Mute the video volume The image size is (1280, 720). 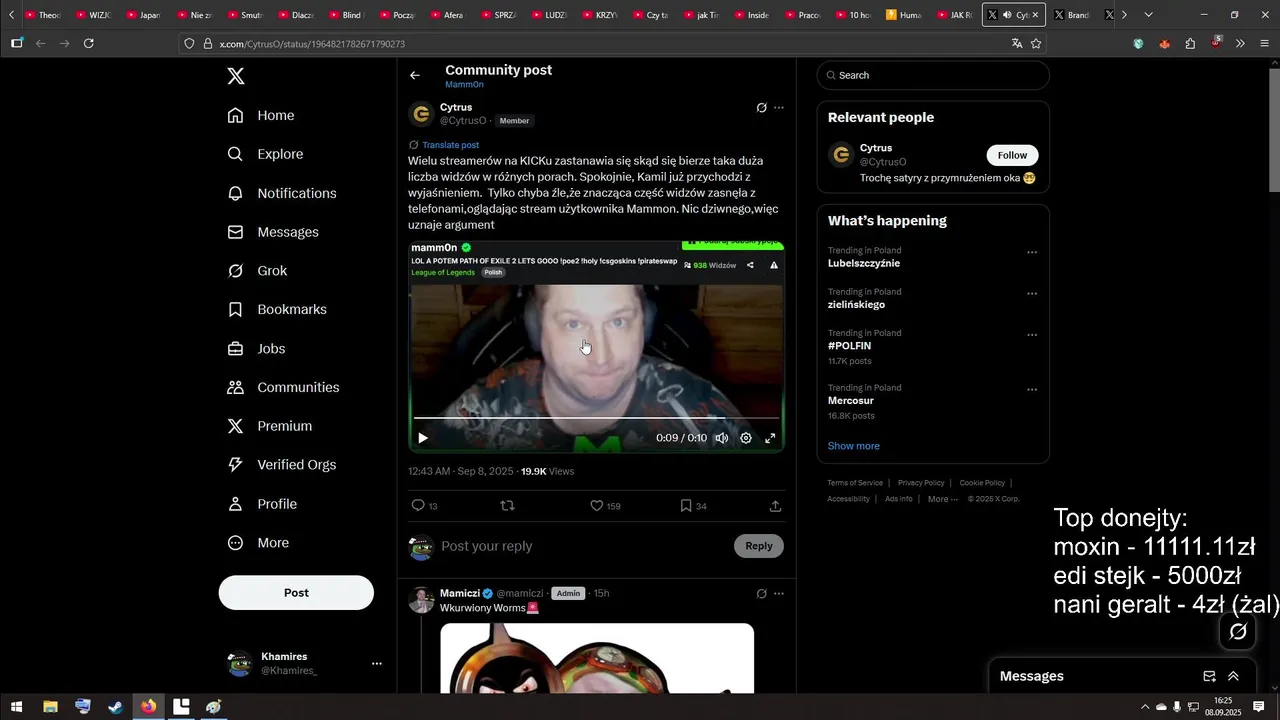[722, 438]
